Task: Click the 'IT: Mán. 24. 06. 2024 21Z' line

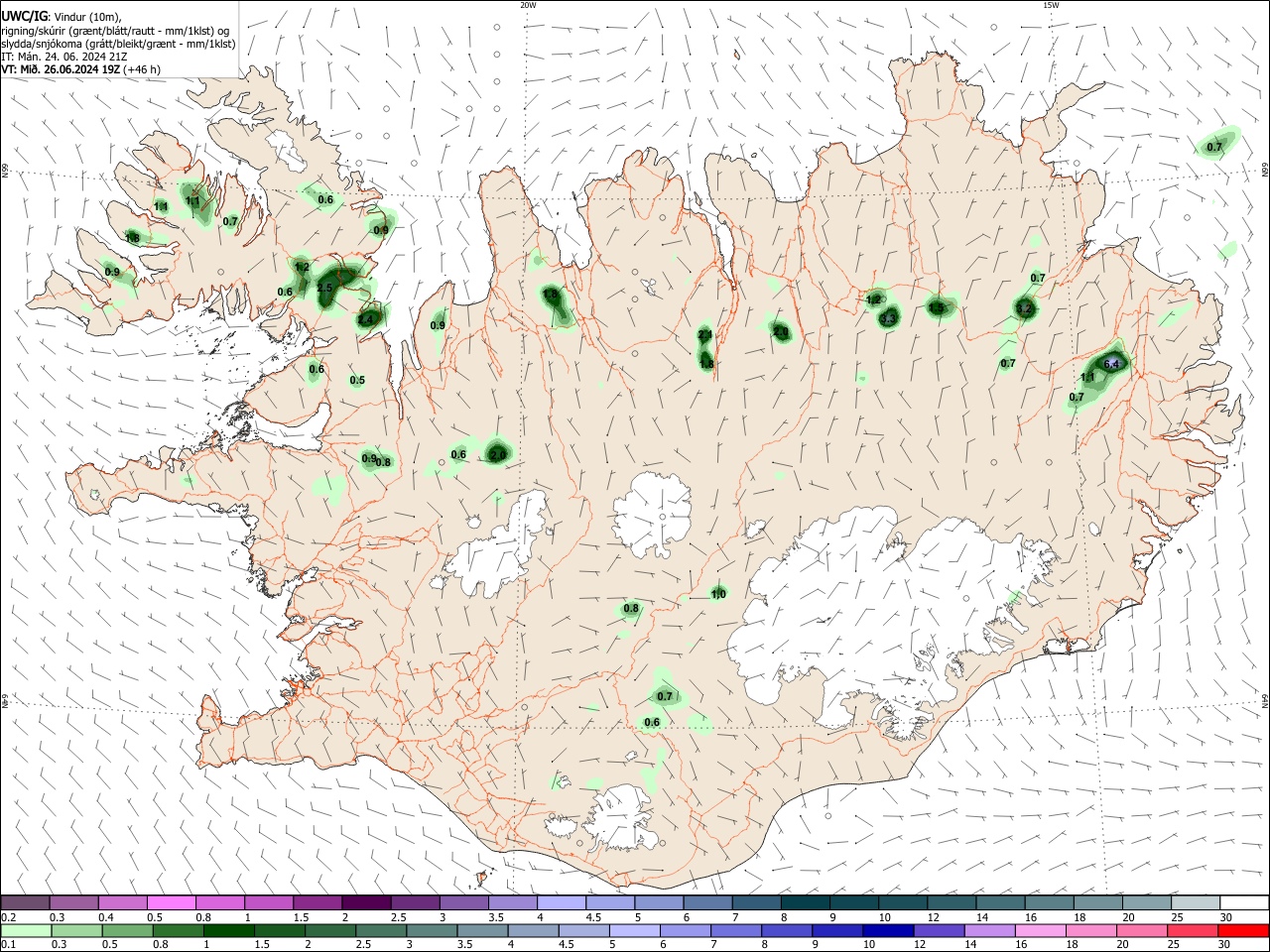Action: tap(63, 57)
